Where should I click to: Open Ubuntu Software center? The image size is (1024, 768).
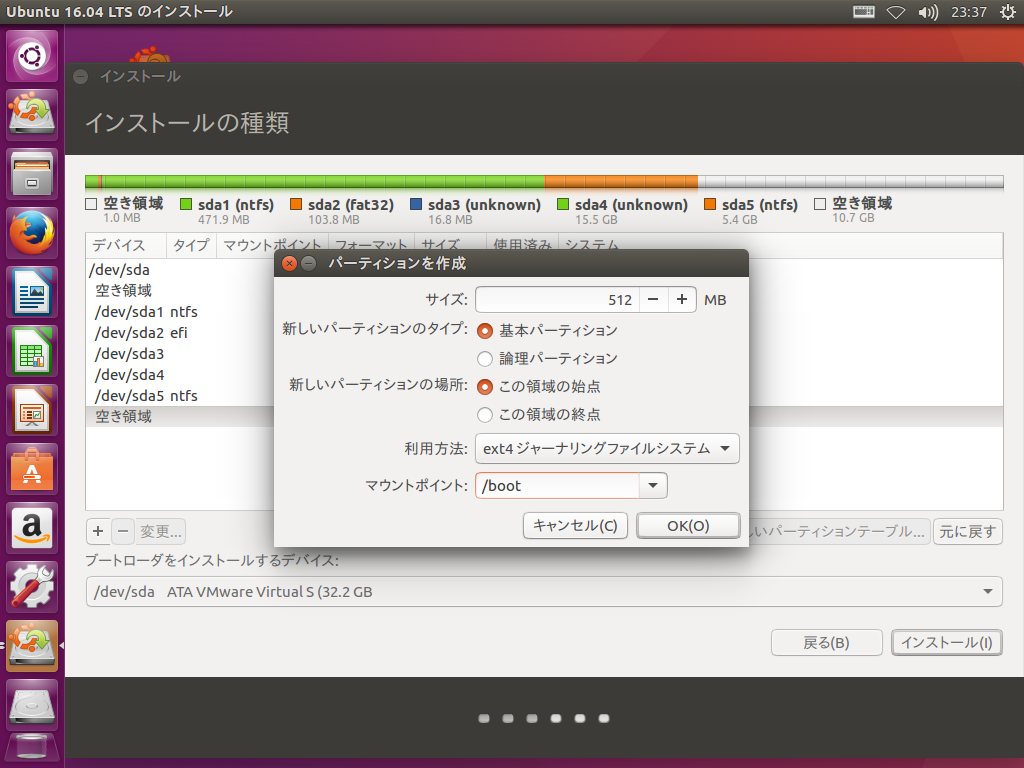31,469
